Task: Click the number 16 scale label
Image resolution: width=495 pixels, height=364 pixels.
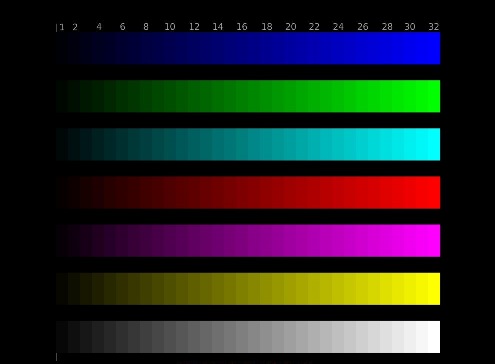Action: [x=242, y=27]
